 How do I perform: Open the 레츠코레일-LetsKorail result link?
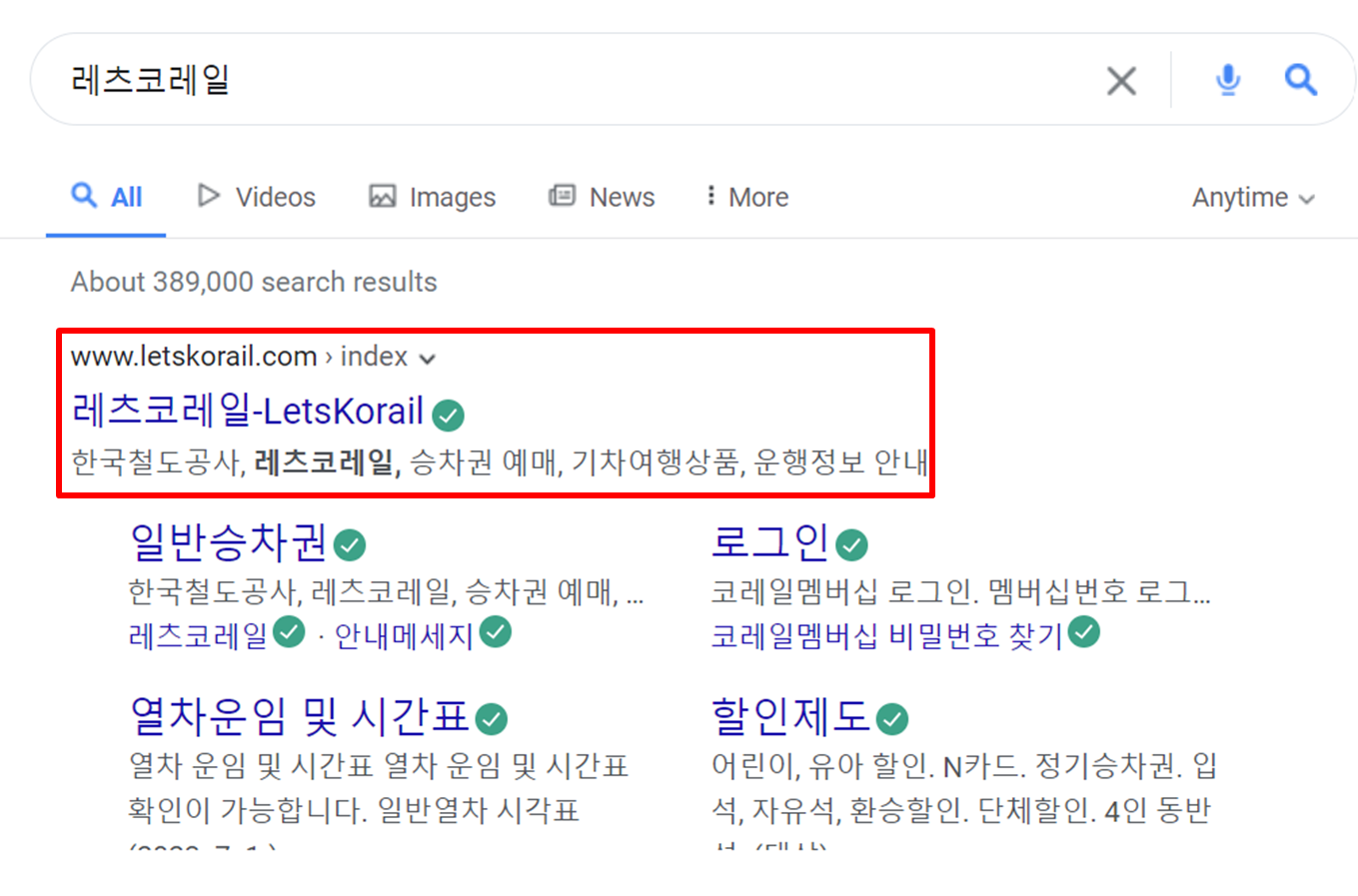point(243,413)
